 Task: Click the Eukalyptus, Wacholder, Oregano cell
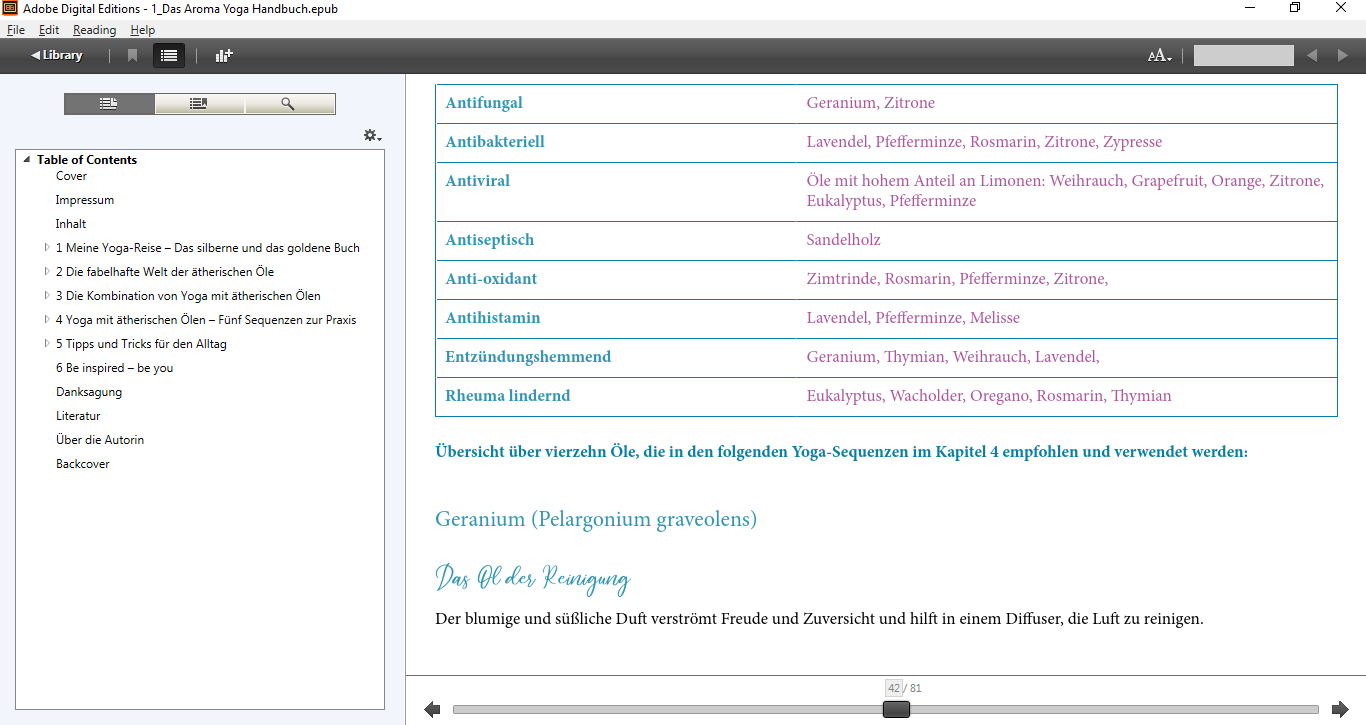point(1067,397)
